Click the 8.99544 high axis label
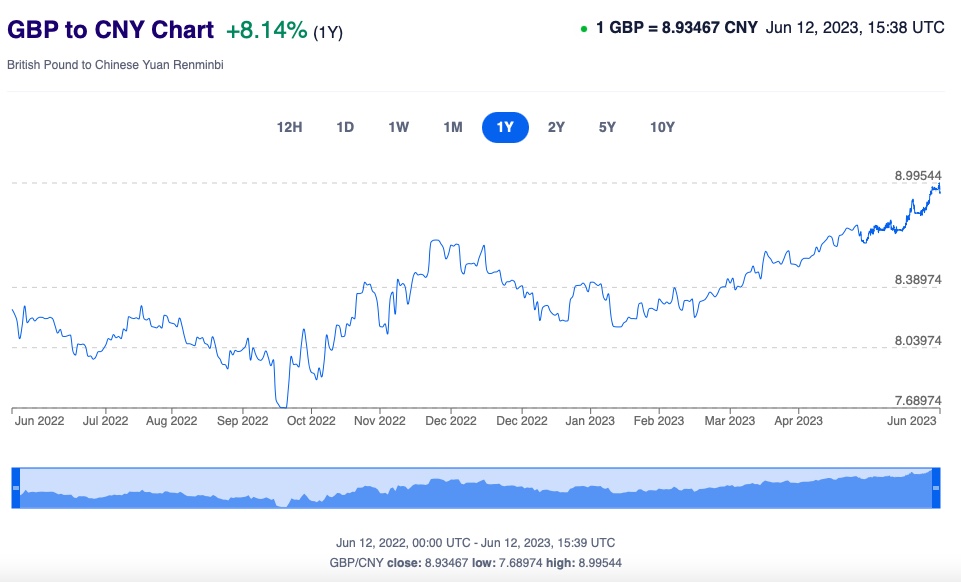Screen dimensions: 961x582 [x=918, y=175]
